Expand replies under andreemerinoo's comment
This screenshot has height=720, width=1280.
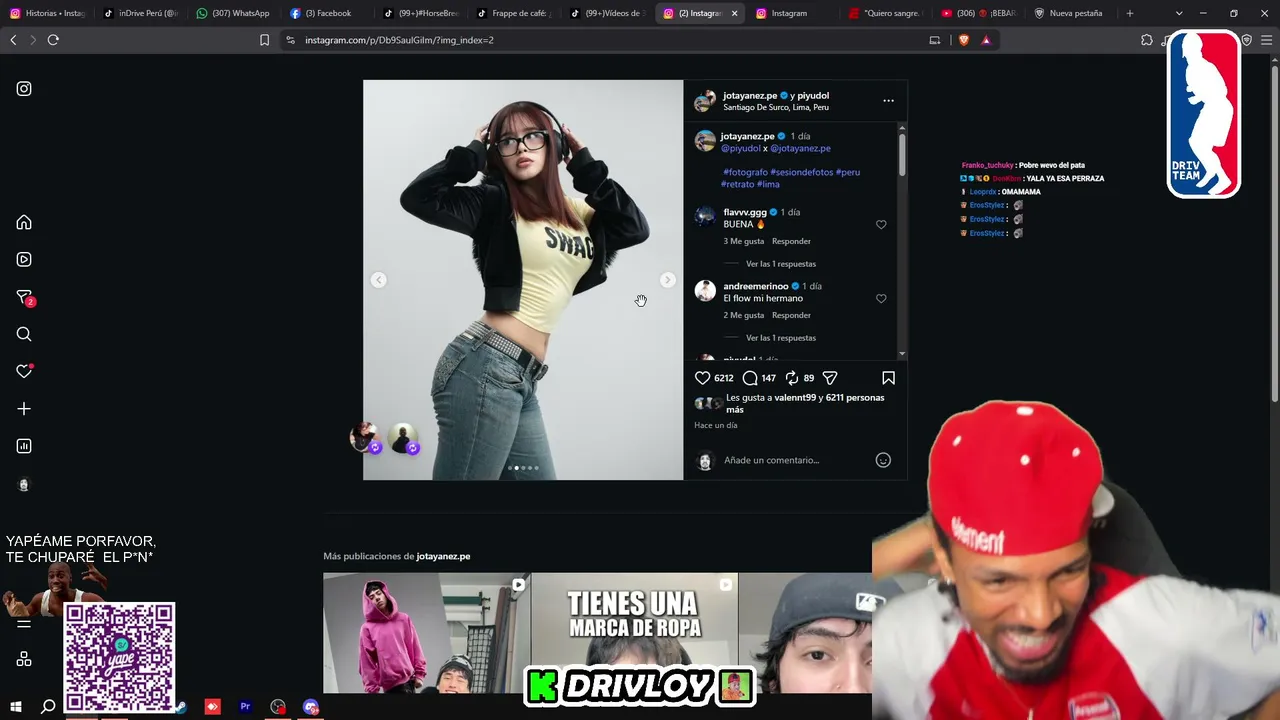pyautogui.click(x=781, y=338)
